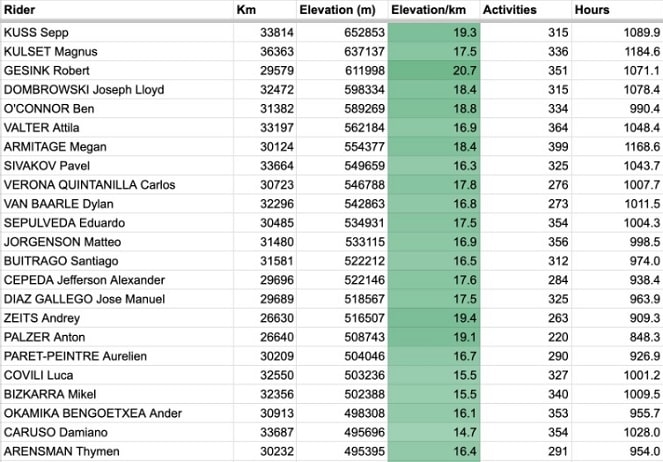Screen dimensions: 663x462
Task: Click the VERONA QUINTANILLA Carlos name cell
Action: point(117,185)
